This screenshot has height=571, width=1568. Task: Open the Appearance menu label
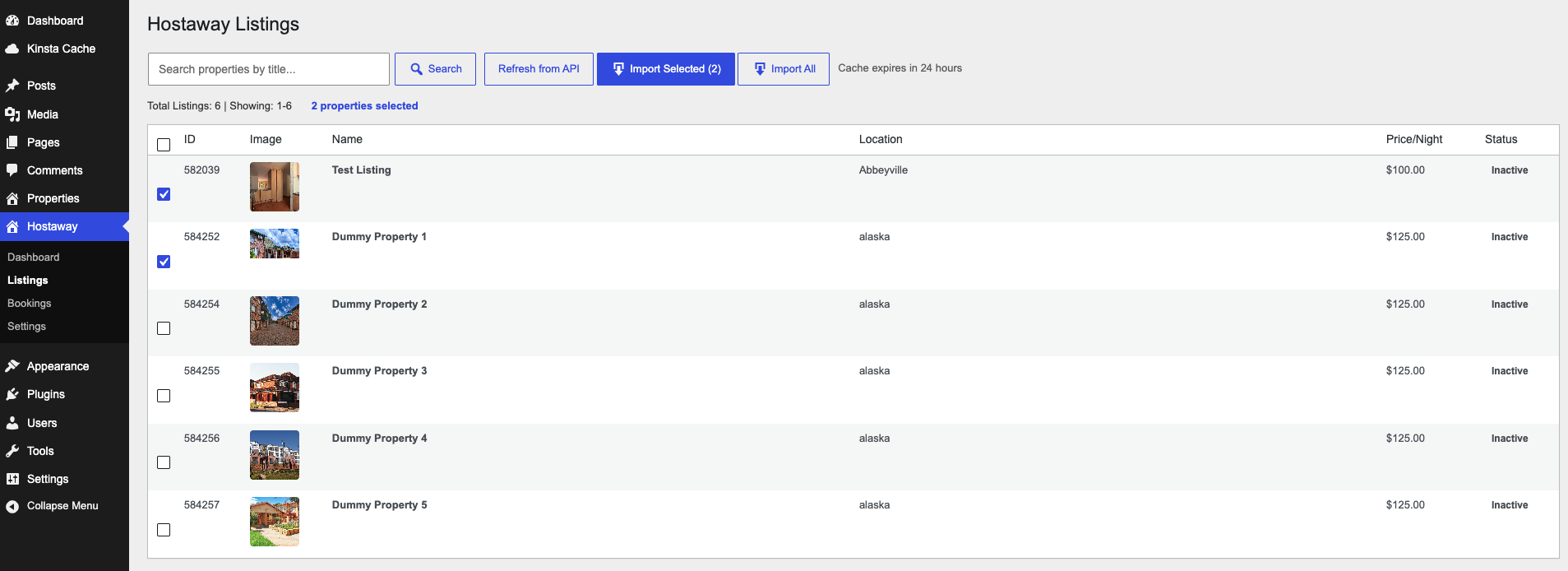pyautogui.click(x=58, y=366)
